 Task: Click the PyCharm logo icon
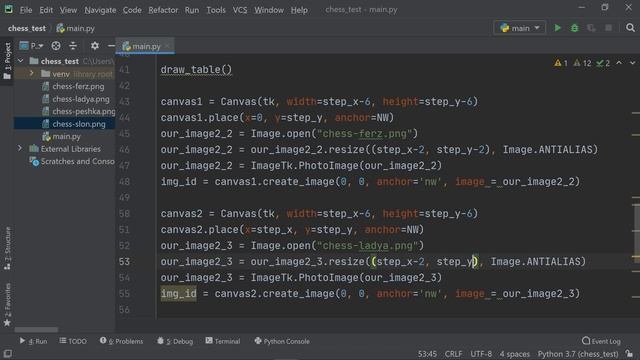pos(9,9)
